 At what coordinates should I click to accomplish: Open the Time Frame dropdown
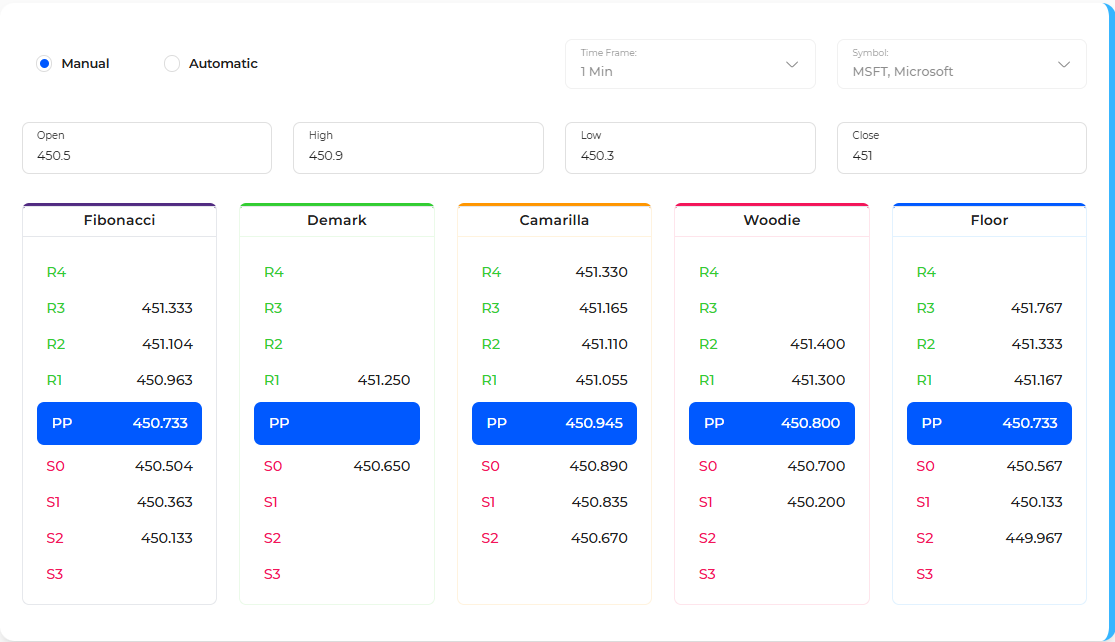pyautogui.click(x=690, y=64)
